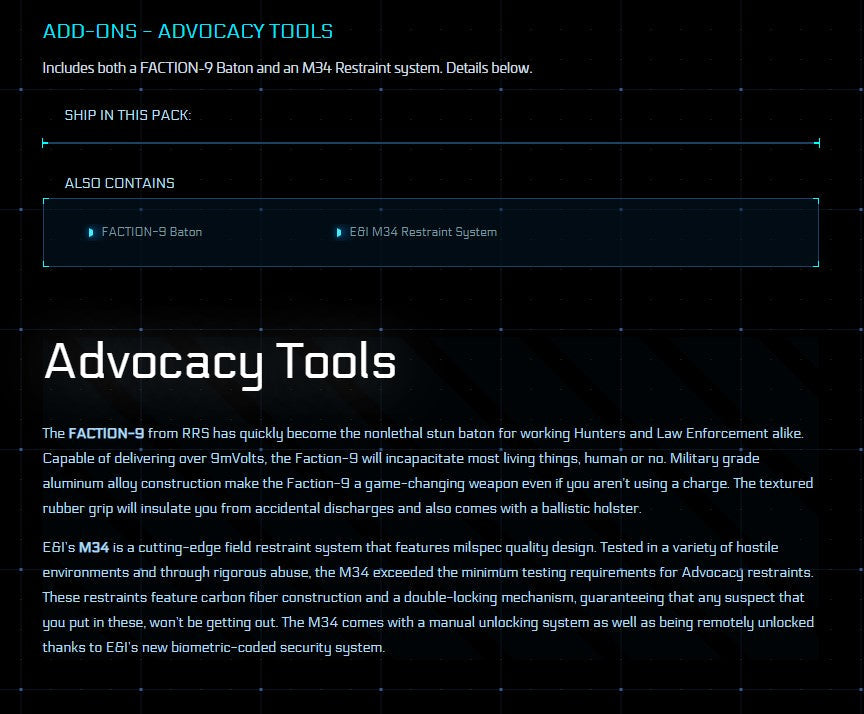Viewport: 864px width, 714px height.
Task: Click the middle of the ship divider line
Action: tap(431, 143)
